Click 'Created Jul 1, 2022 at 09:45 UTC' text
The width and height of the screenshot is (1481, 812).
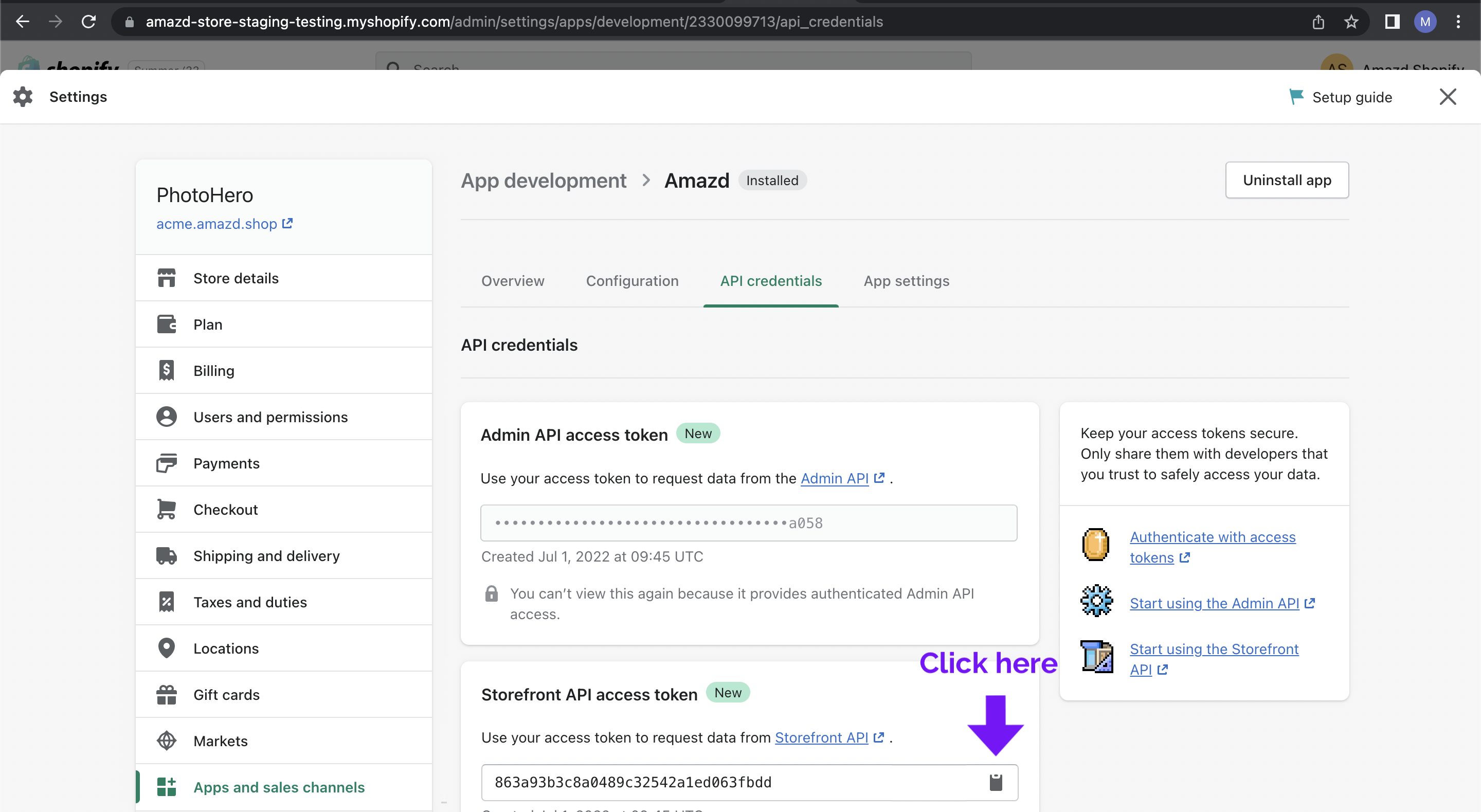click(x=592, y=556)
